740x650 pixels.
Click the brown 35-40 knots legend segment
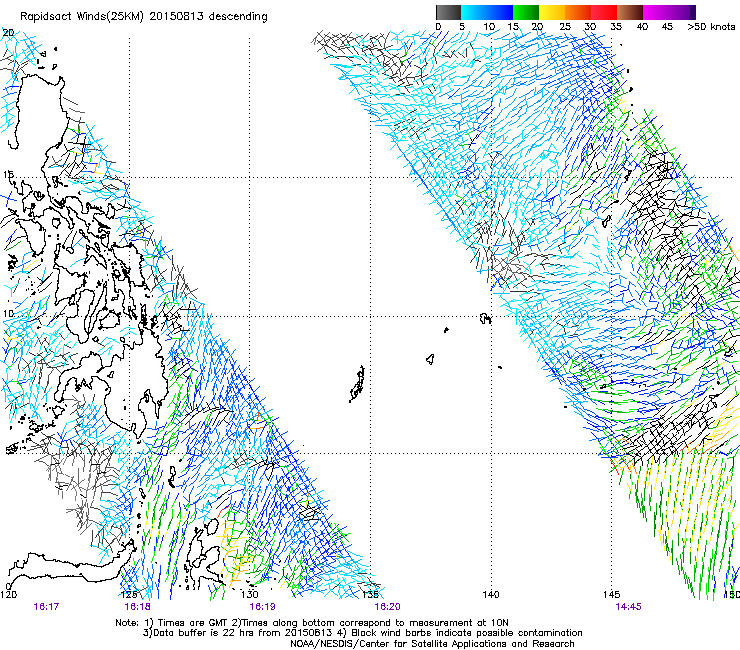pos(630,12)
